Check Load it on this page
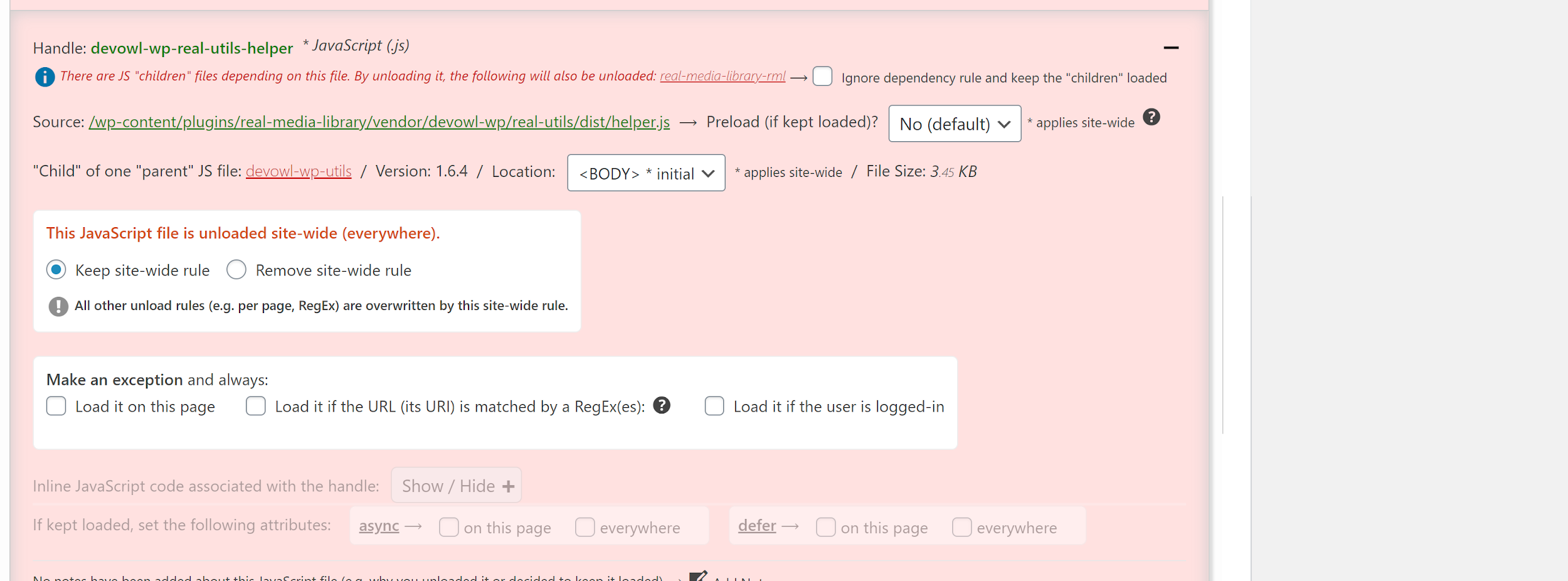This screenshot has width=1568, height=581. pos(56,406)
